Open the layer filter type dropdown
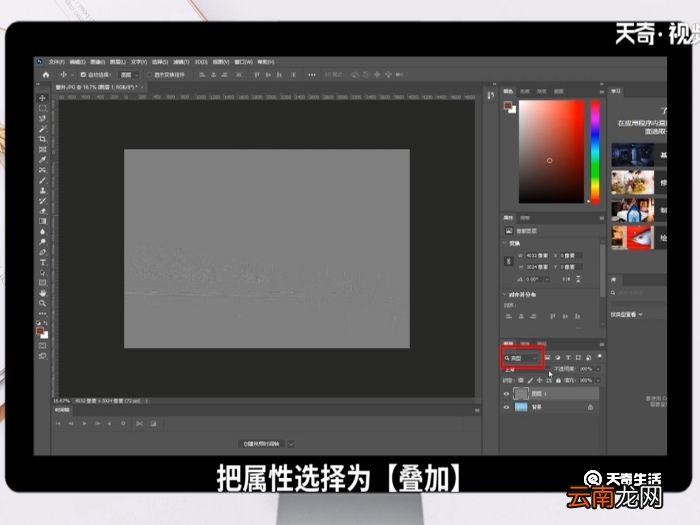 tap(521, 358)
